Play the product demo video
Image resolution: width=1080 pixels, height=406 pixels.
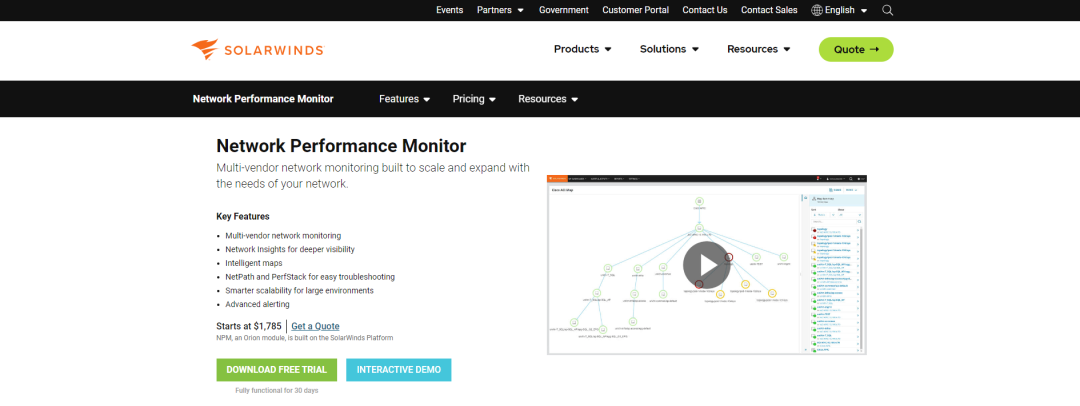pos(707,265)
